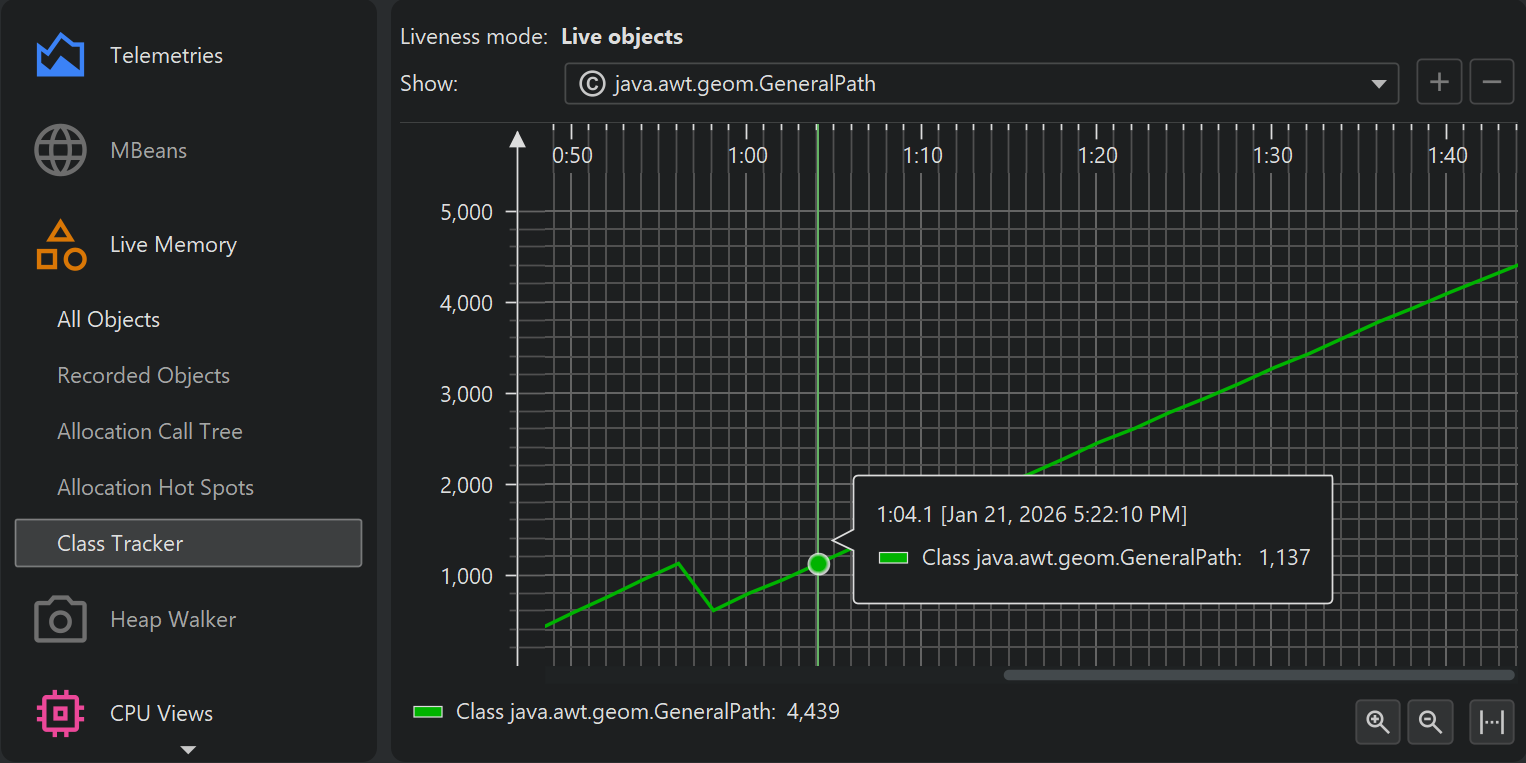1526x763 pixels.
Task: Add a tracked class with plus button
Action: click(1439, 83)
